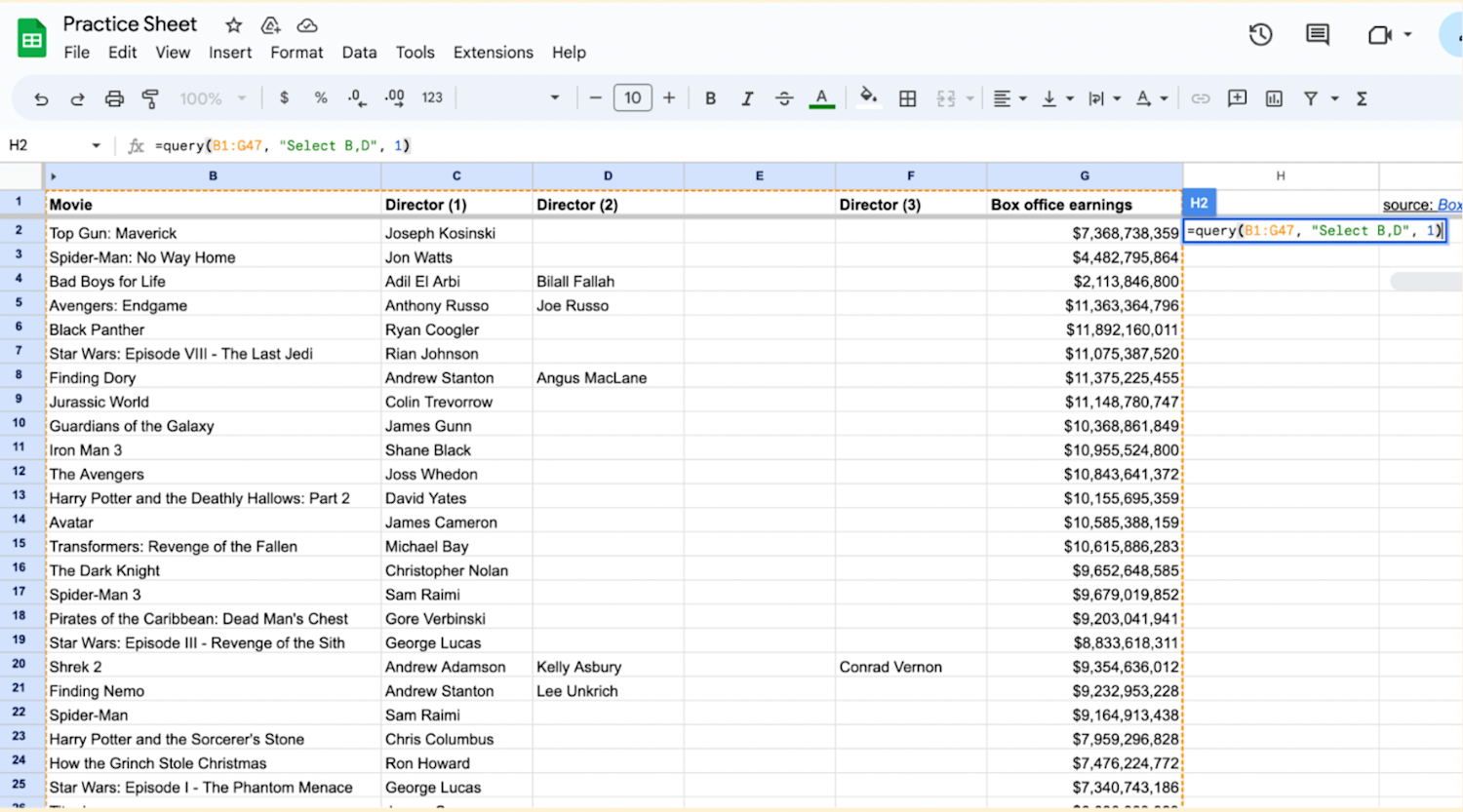
Task: Open more number formats 123 menu
Action: click(x=432, y=97)
